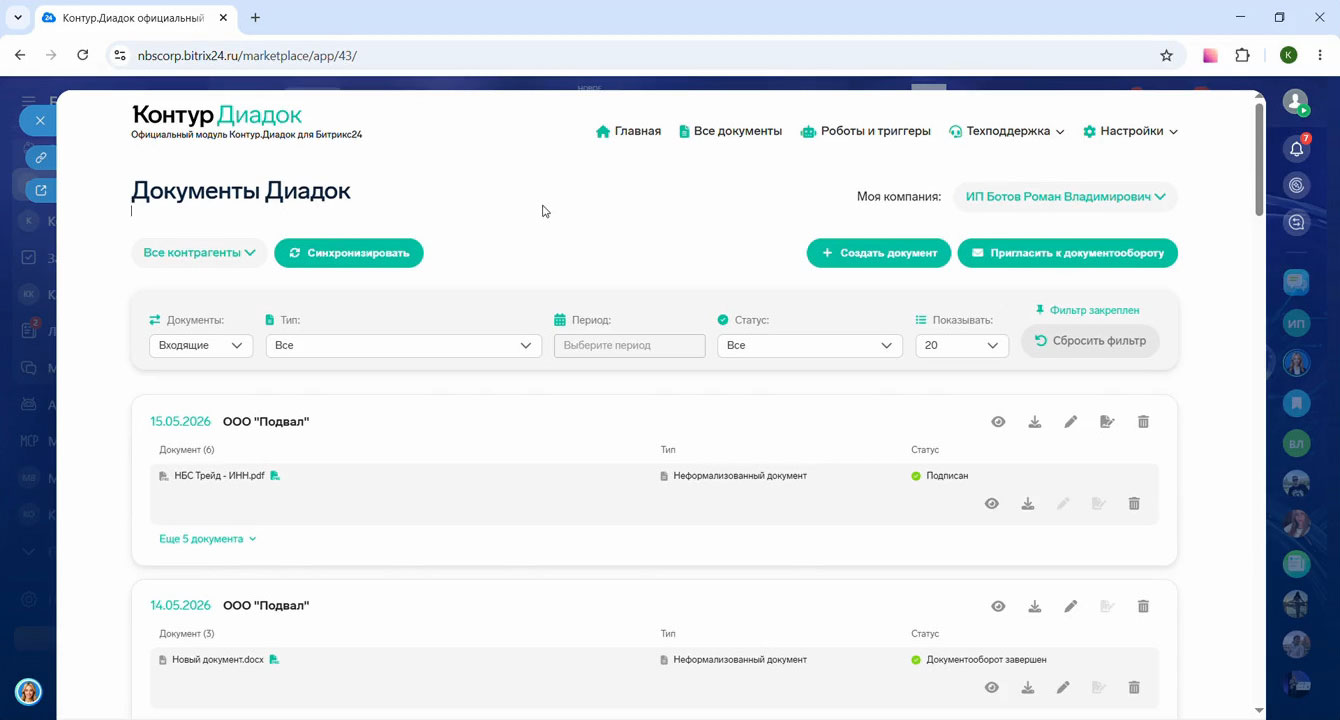The width and height of the screenshot is (1340, 720).
Task: View the Новый документ.docx document
Action: pyautogui.click(x=991, y=688)
